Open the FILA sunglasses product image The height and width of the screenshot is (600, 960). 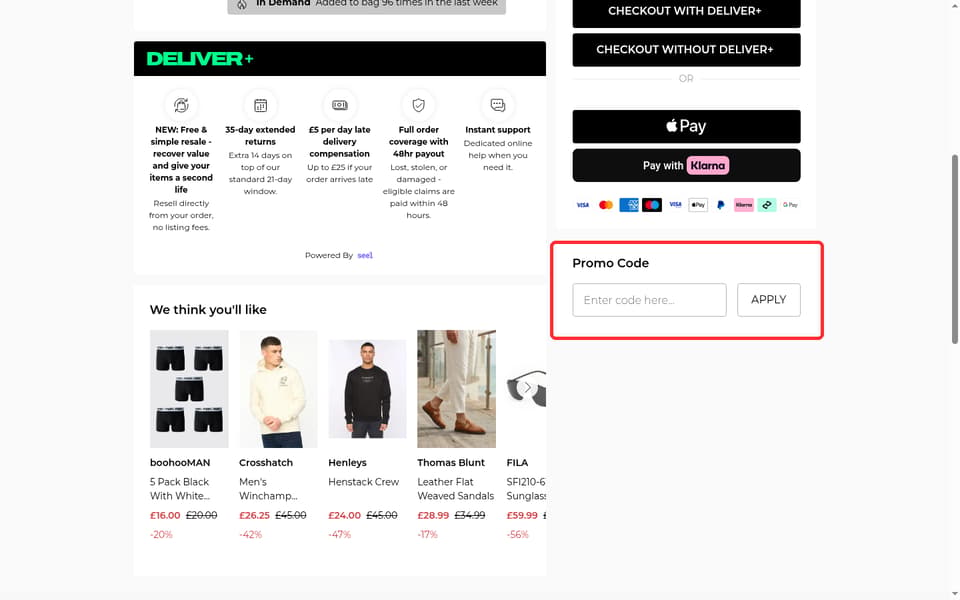(x=526, y=389)
